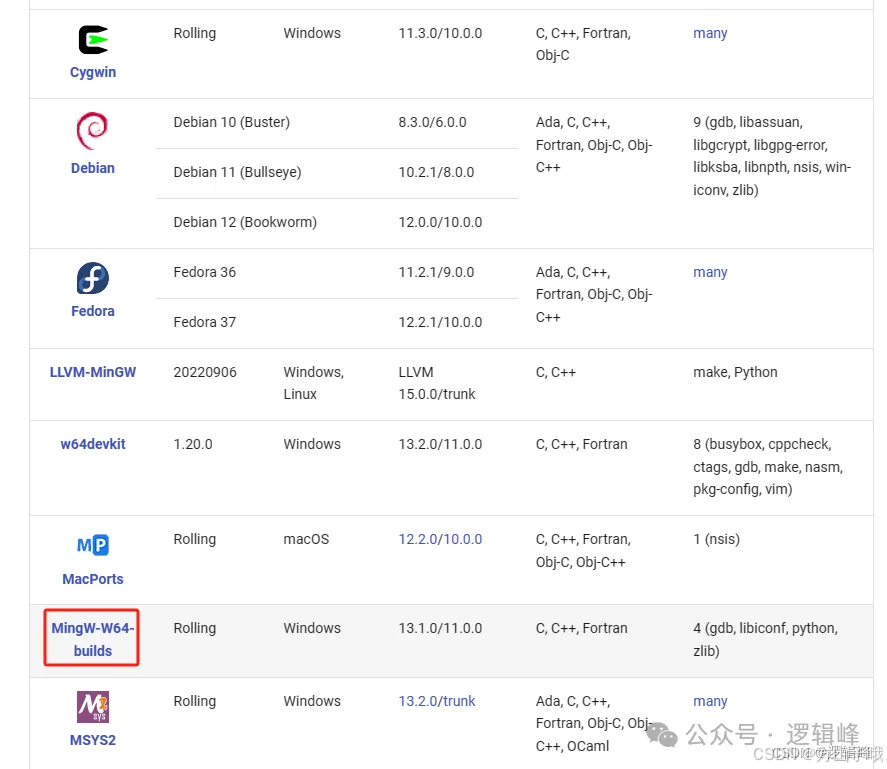
Task: Click the Cygwin logo icon
Action: (x=93, y=40)
